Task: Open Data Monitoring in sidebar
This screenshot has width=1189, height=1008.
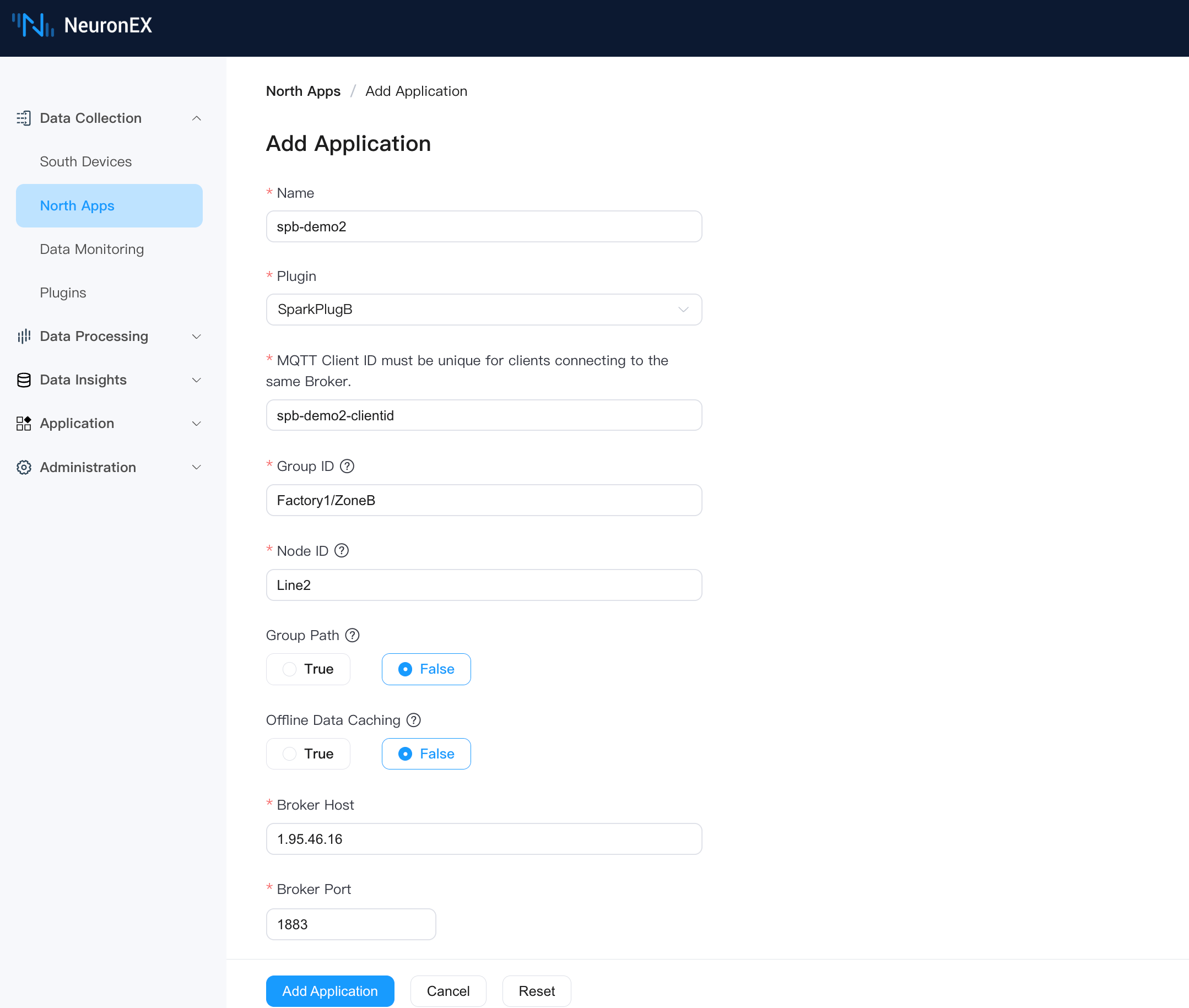Action: 91,249
